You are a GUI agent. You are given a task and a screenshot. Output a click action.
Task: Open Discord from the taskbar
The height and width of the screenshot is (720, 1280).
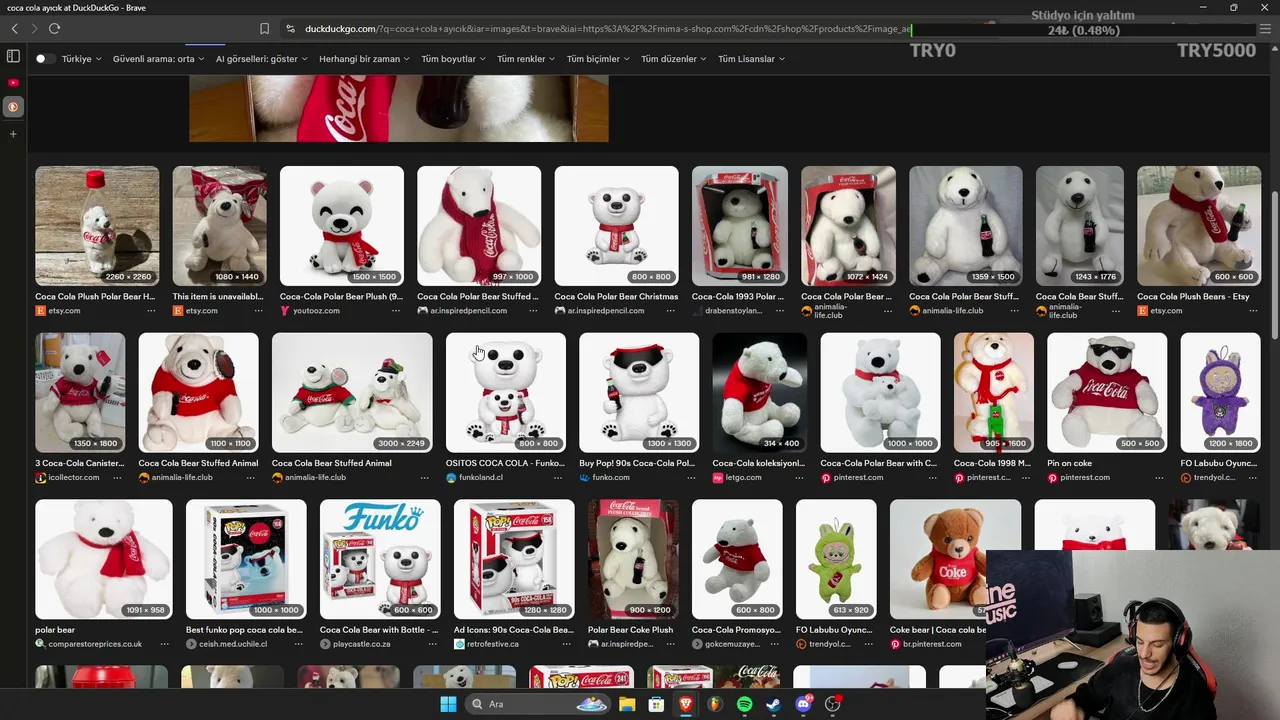(x=803, y=704)
